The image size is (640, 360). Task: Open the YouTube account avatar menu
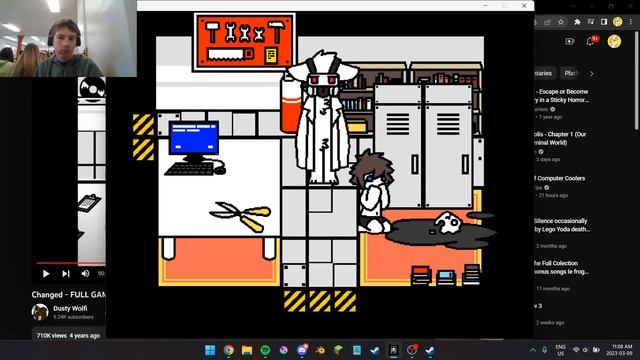coord(614,41)
